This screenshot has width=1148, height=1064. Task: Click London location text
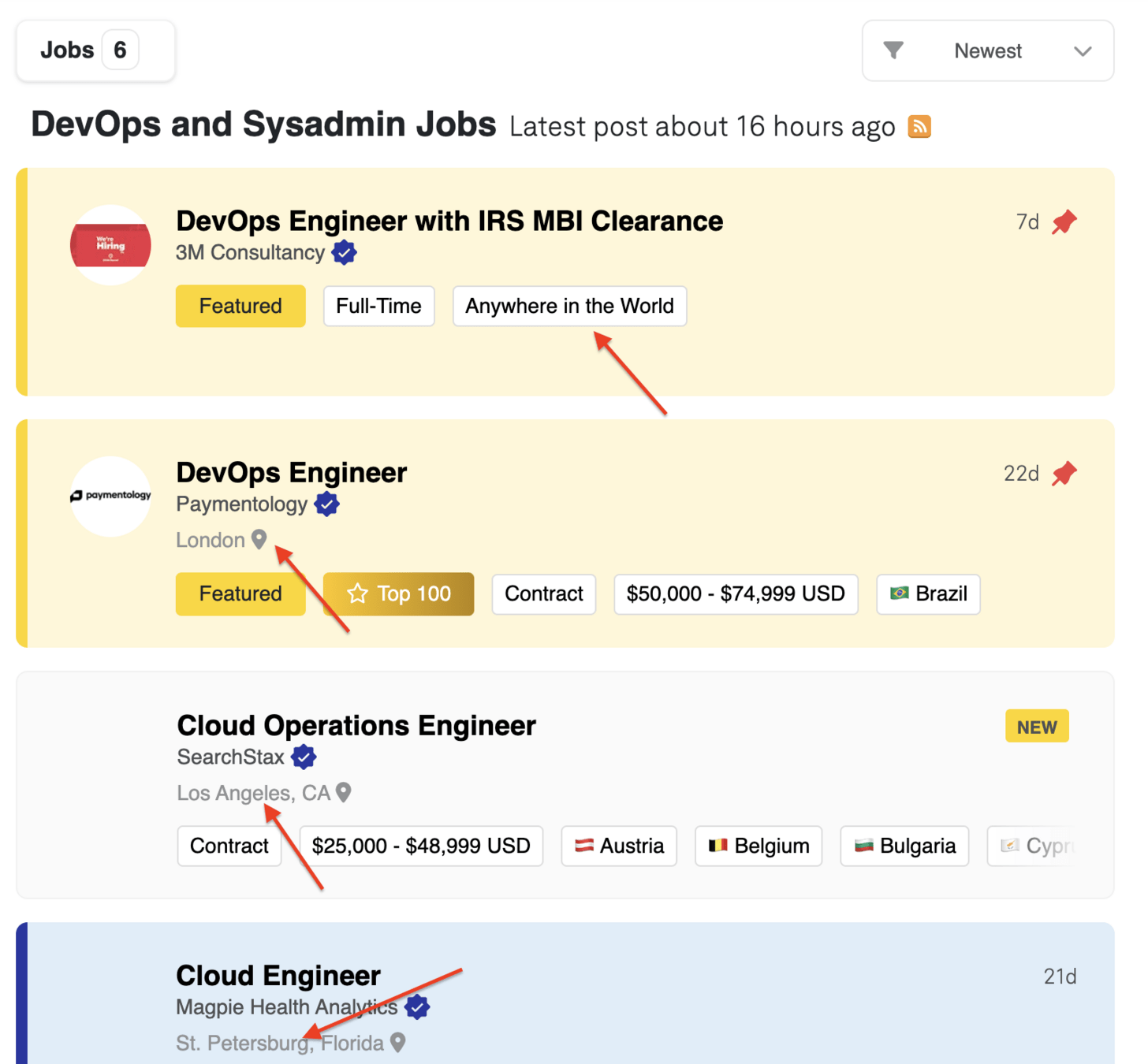[211, 540]
